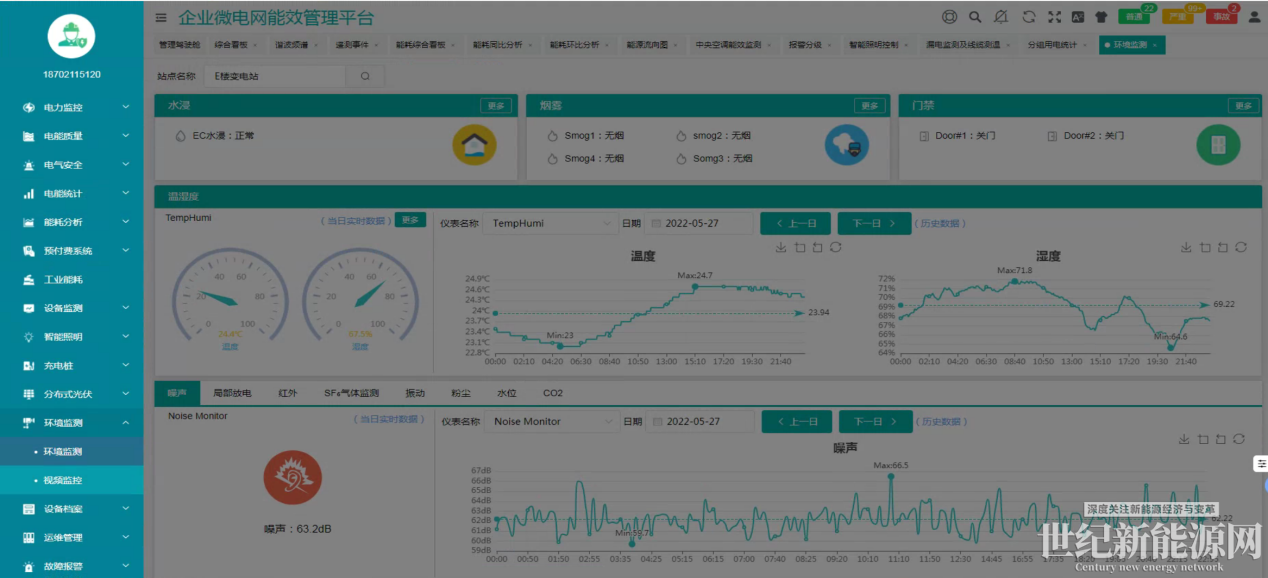Search station name with magnifier button
This screenshot has width=1268, height=578.
[x=365, y=76]
